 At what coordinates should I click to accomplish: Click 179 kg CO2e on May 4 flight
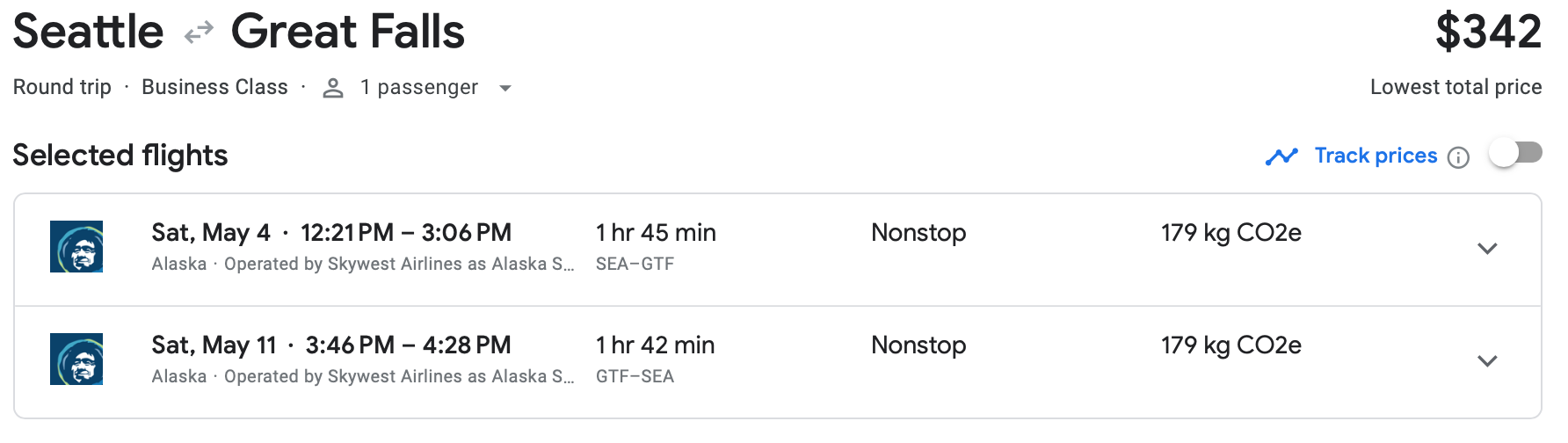(1230, 233)
